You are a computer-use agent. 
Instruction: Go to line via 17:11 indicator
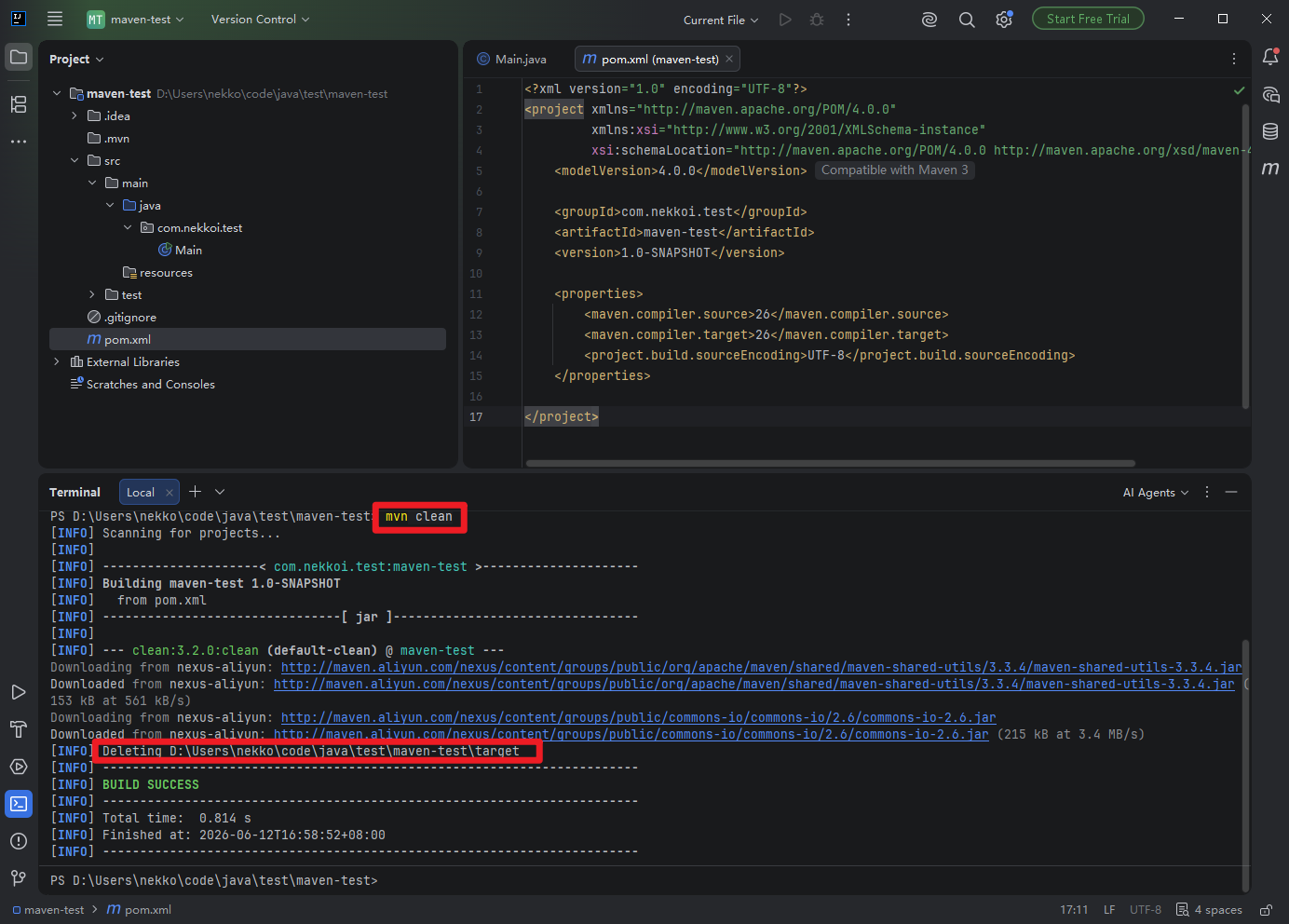coord(1074,910)
